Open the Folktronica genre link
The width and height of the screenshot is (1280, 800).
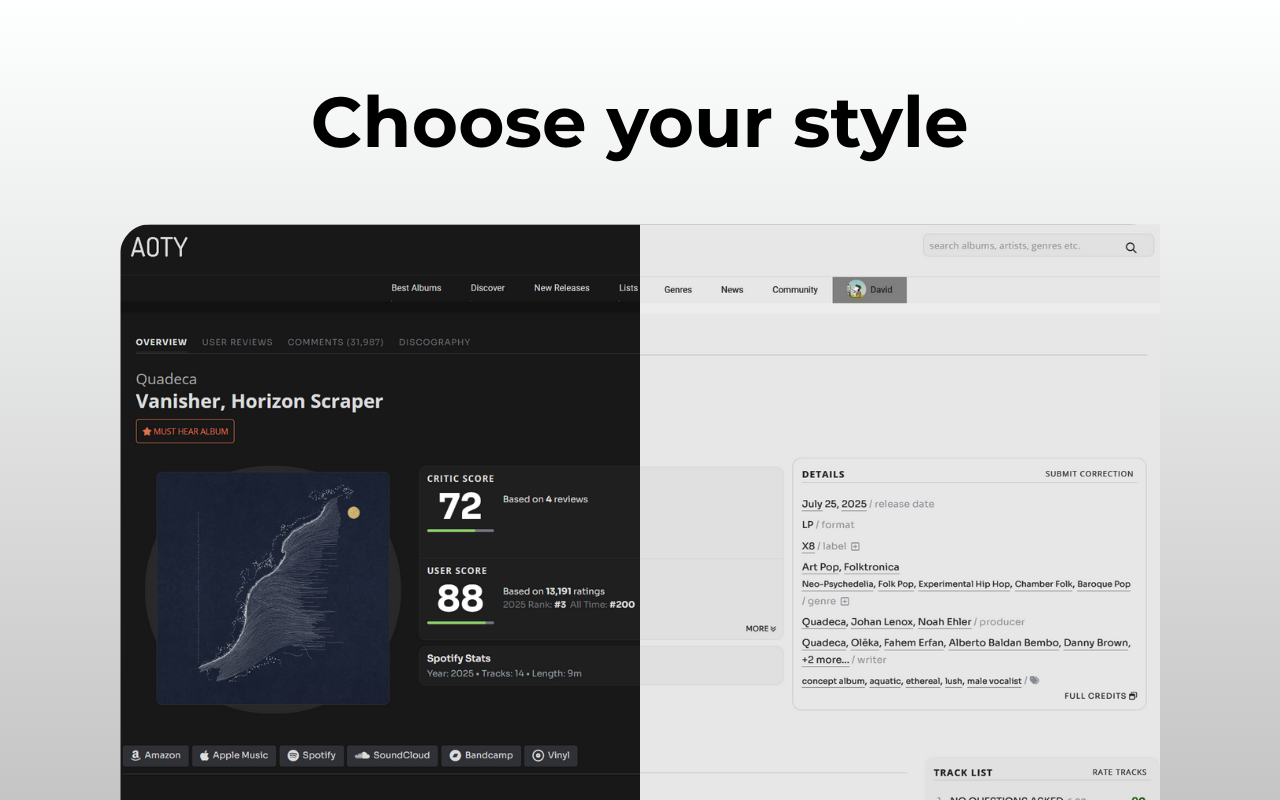pos(871,567)
